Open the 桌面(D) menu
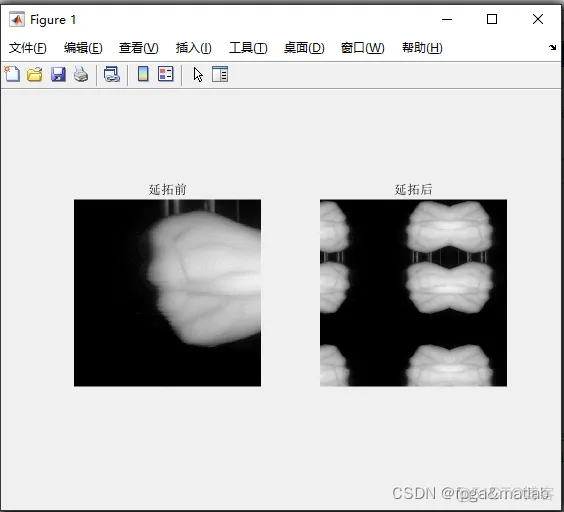This screenshot has height=512, width=564. pos(304,48)
